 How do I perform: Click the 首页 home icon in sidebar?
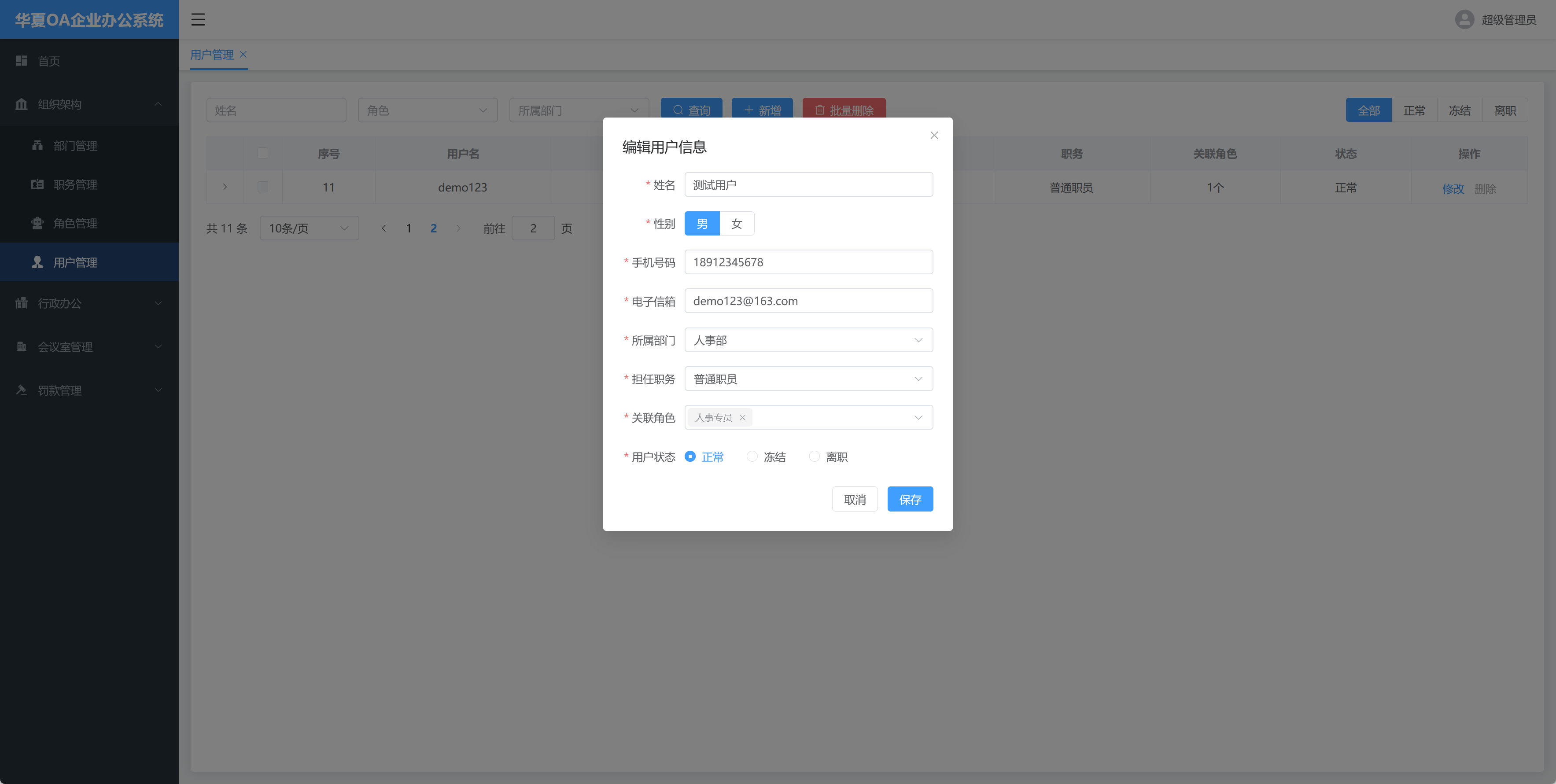(x=22, y=60)
